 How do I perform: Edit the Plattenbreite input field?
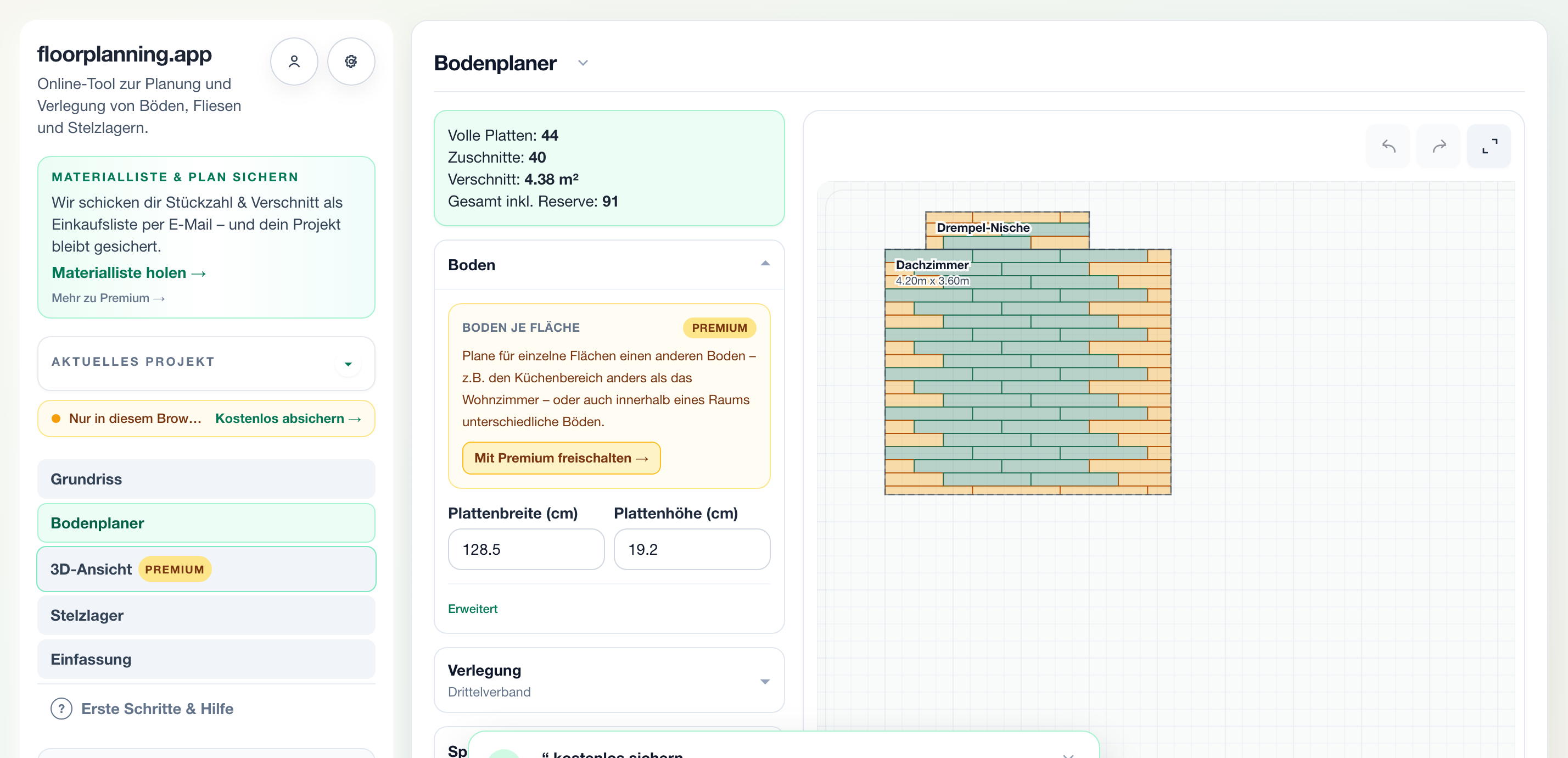(x=526, y=549)
